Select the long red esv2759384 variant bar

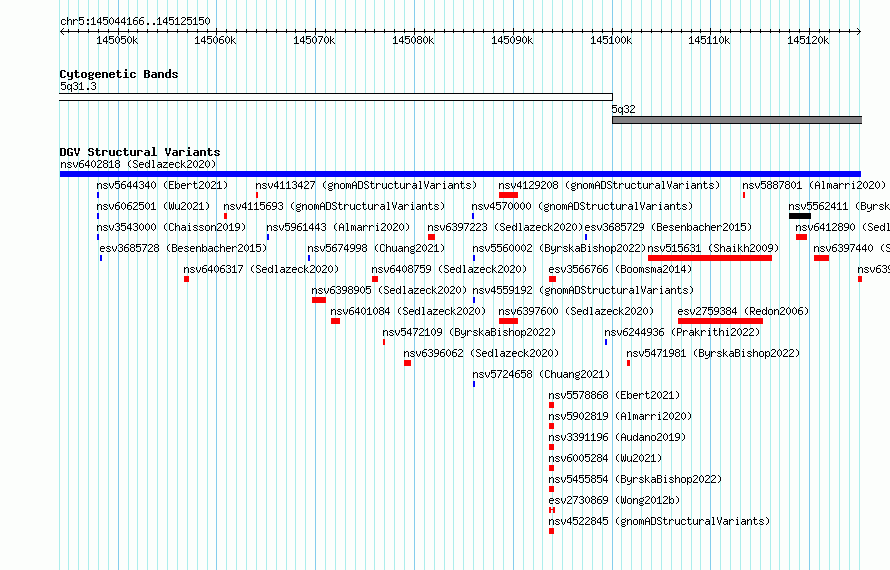pyautogui.click(x=720, y=321)
